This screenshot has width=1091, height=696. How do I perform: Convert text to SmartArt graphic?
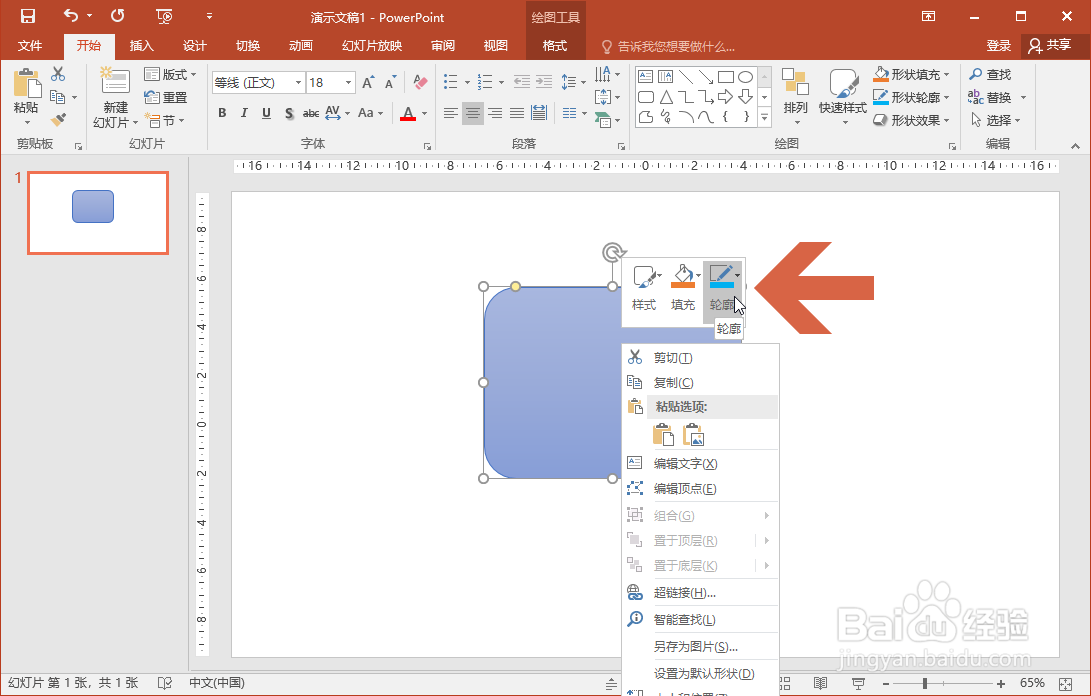[607, 120]
